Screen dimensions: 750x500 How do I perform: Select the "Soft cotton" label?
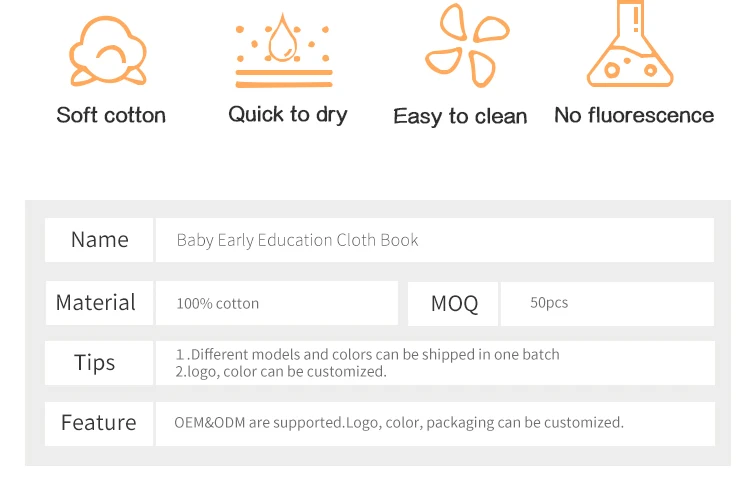pos(111,115)
